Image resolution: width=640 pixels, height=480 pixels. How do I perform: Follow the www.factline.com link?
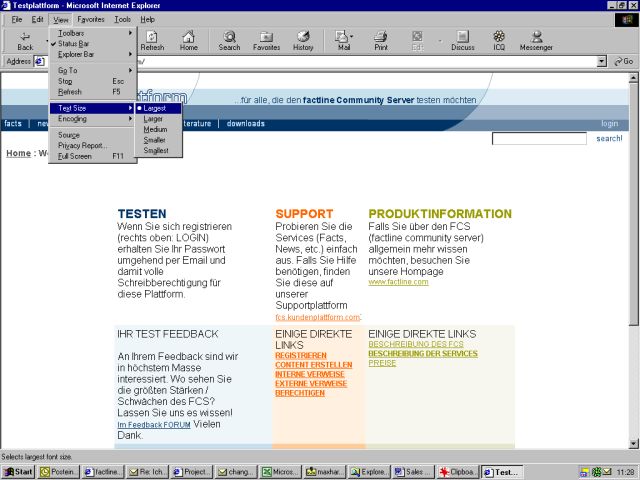[x=398, y=282]
